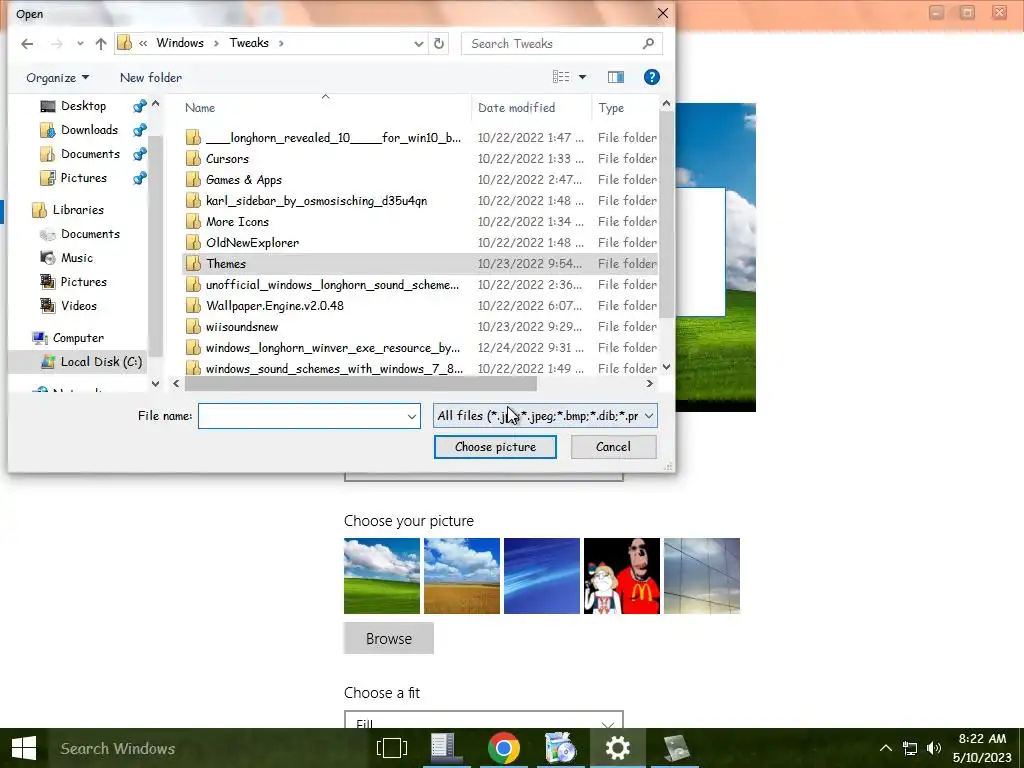Click the File name input field
Screen dimensions: 1024x768
coord(302,416)
